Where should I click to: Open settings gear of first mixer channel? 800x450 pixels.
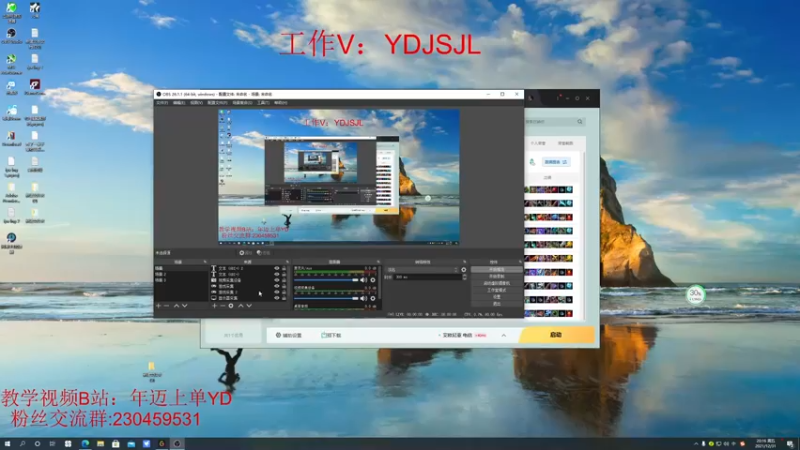pos(373,280)
